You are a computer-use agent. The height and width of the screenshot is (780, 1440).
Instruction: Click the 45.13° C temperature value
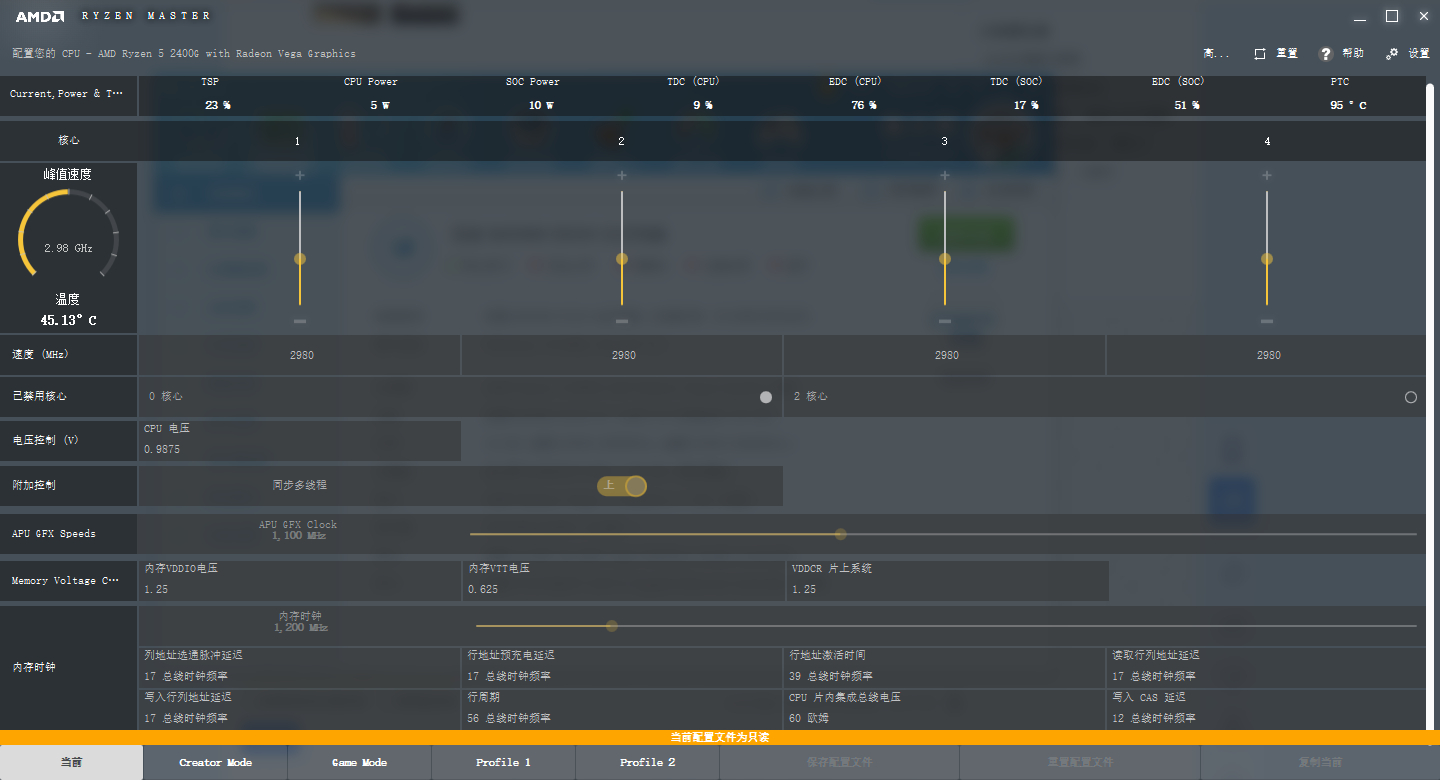(68, 321)
